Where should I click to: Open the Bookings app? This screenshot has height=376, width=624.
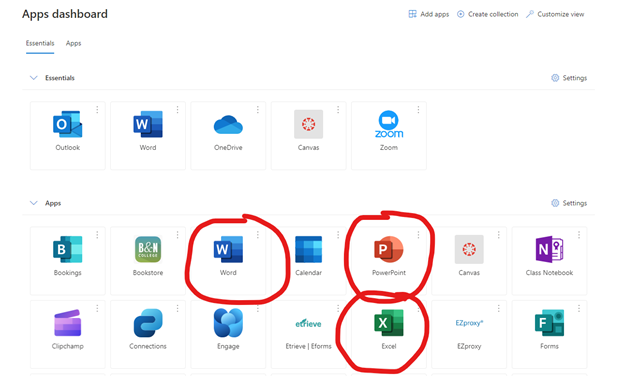(x=68, y=261)
